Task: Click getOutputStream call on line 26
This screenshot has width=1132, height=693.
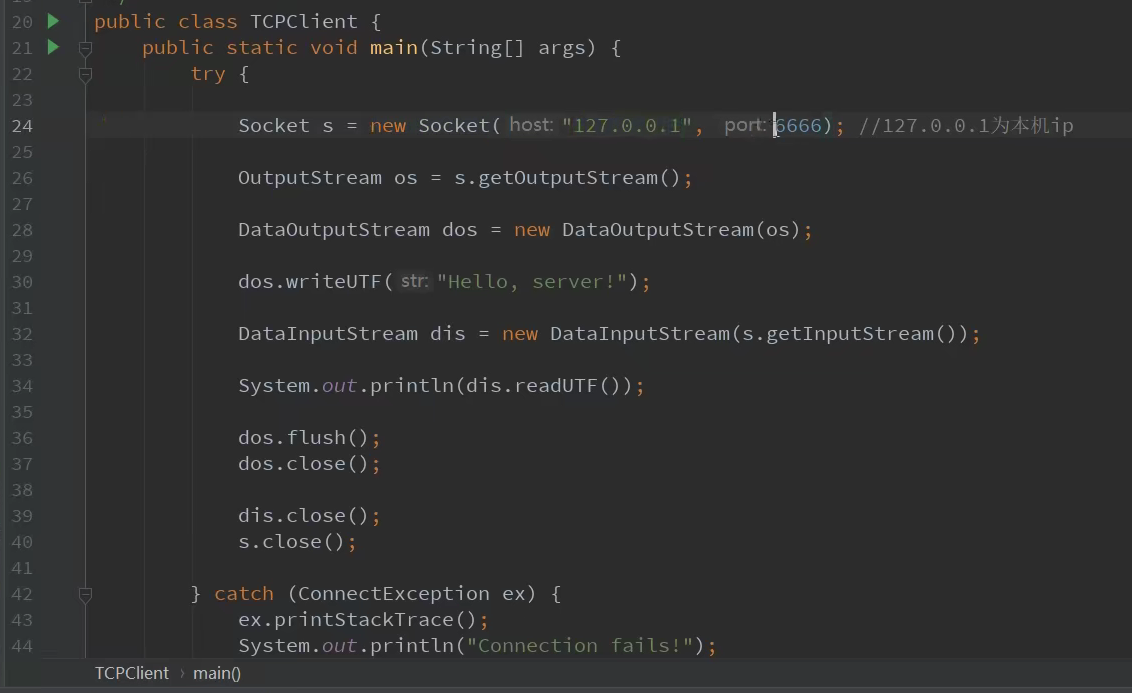Action: tap(568, 178)
